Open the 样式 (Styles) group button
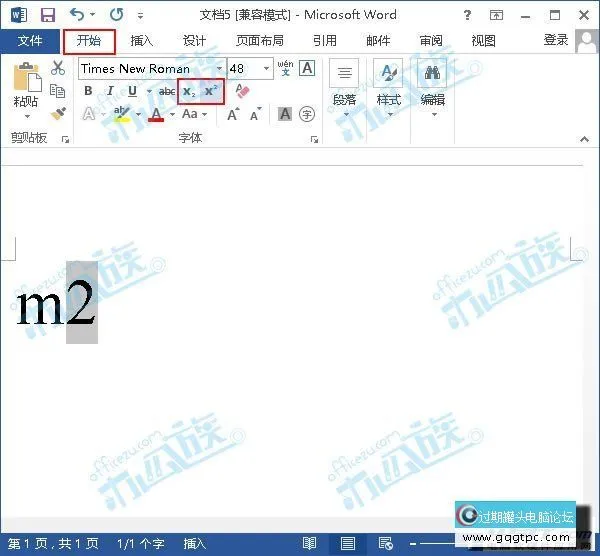 388,89
